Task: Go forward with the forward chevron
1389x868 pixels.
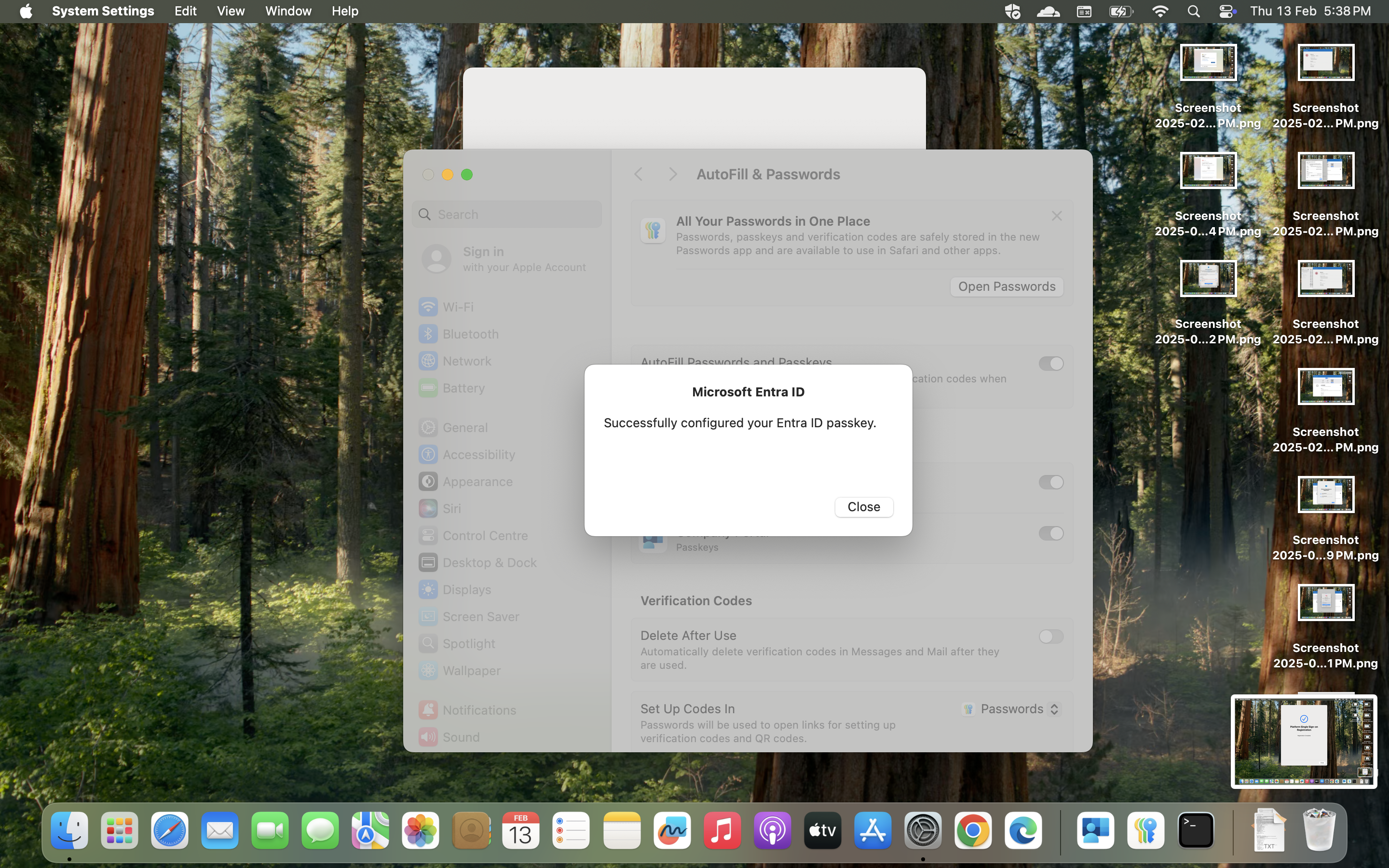Action: pyautogui.click(x=673, y=174)
